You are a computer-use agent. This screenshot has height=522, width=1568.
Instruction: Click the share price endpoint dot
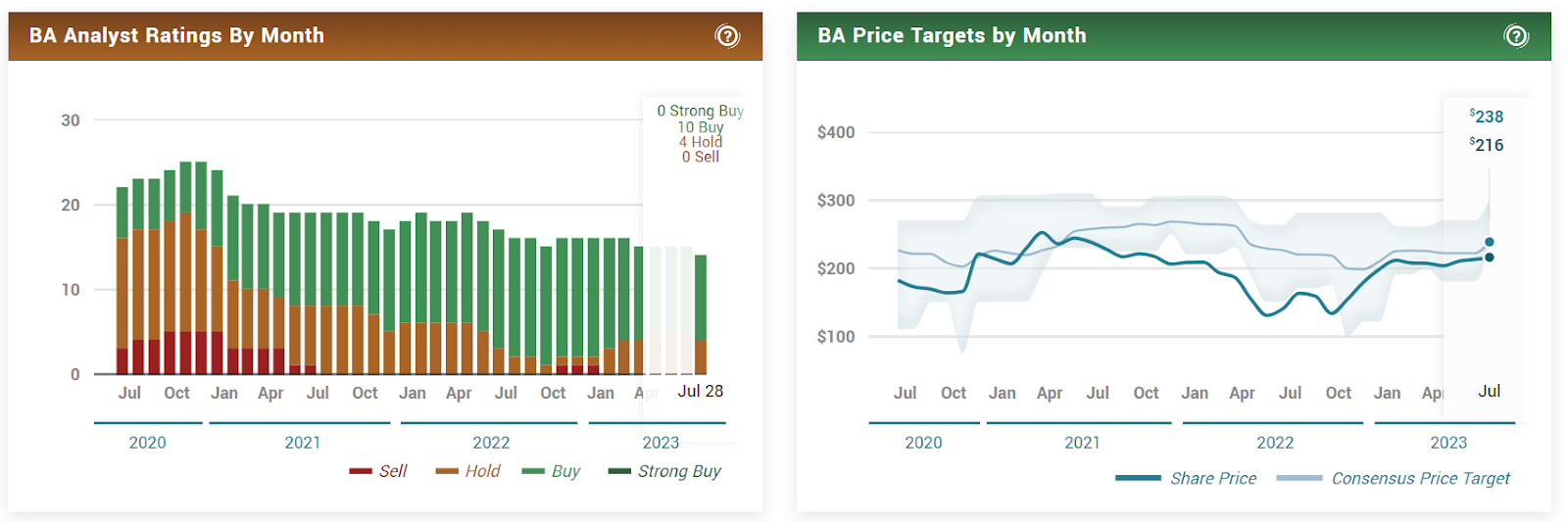click(x=1490, y=258)
